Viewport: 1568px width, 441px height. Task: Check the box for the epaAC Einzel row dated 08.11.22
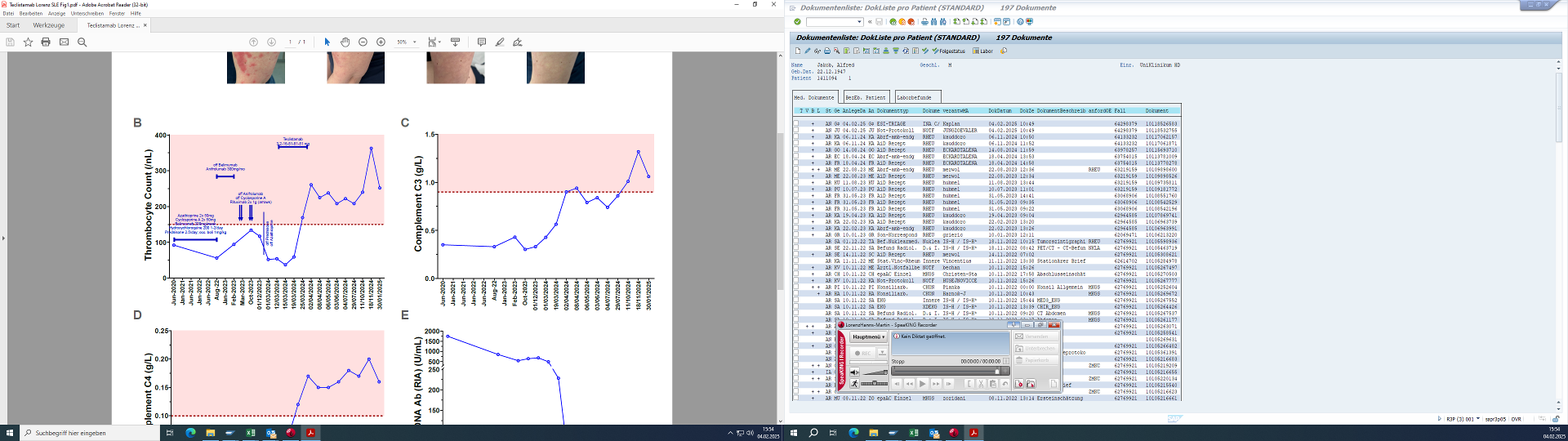click(x=796, y=399)
